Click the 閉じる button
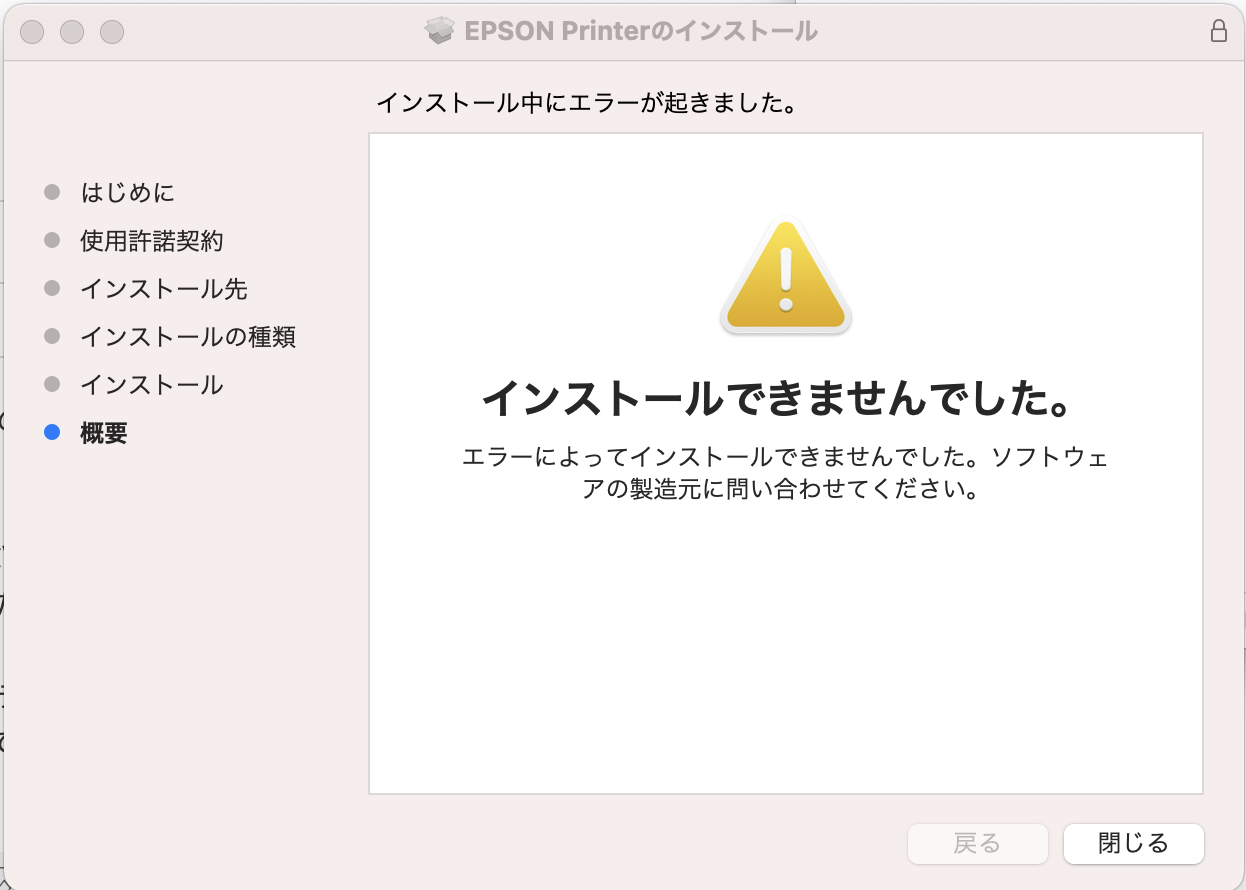The image size is (1246, 890). [1133, 843]
